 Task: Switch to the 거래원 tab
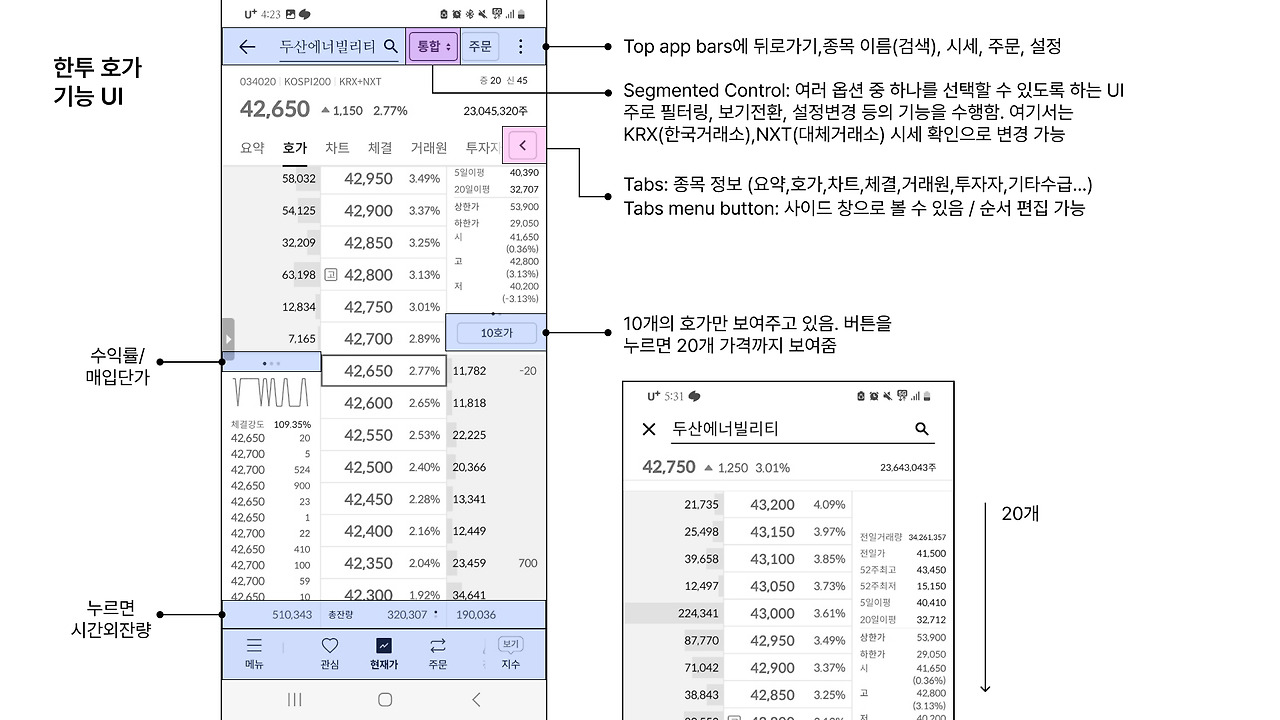coord(429,148)
